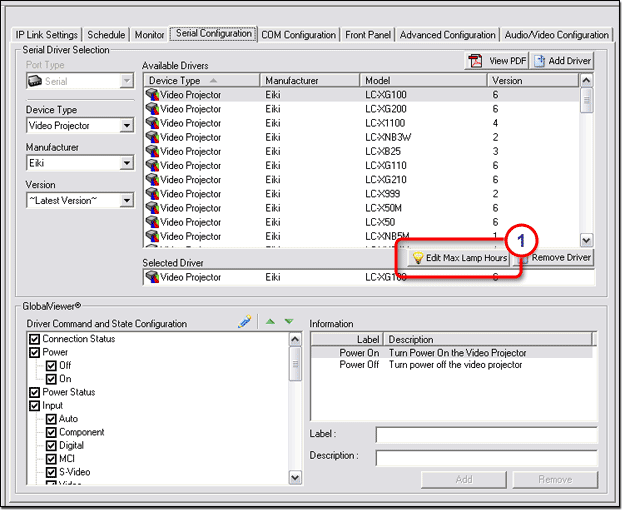630x517 pixels.
Task: Toggle the Input checkbox
Action: click(35, 406)
